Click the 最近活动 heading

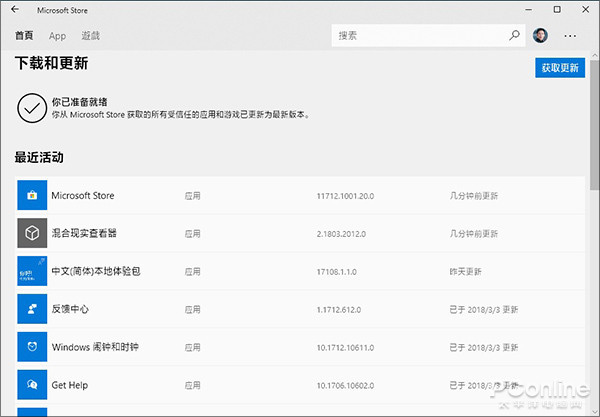point(39,157)
